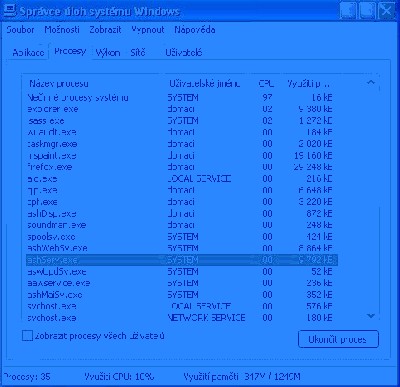Viewport: 400px width, 387px height.
Task: Select the ashMaiSv.exe process row
Action: [182, 295]
